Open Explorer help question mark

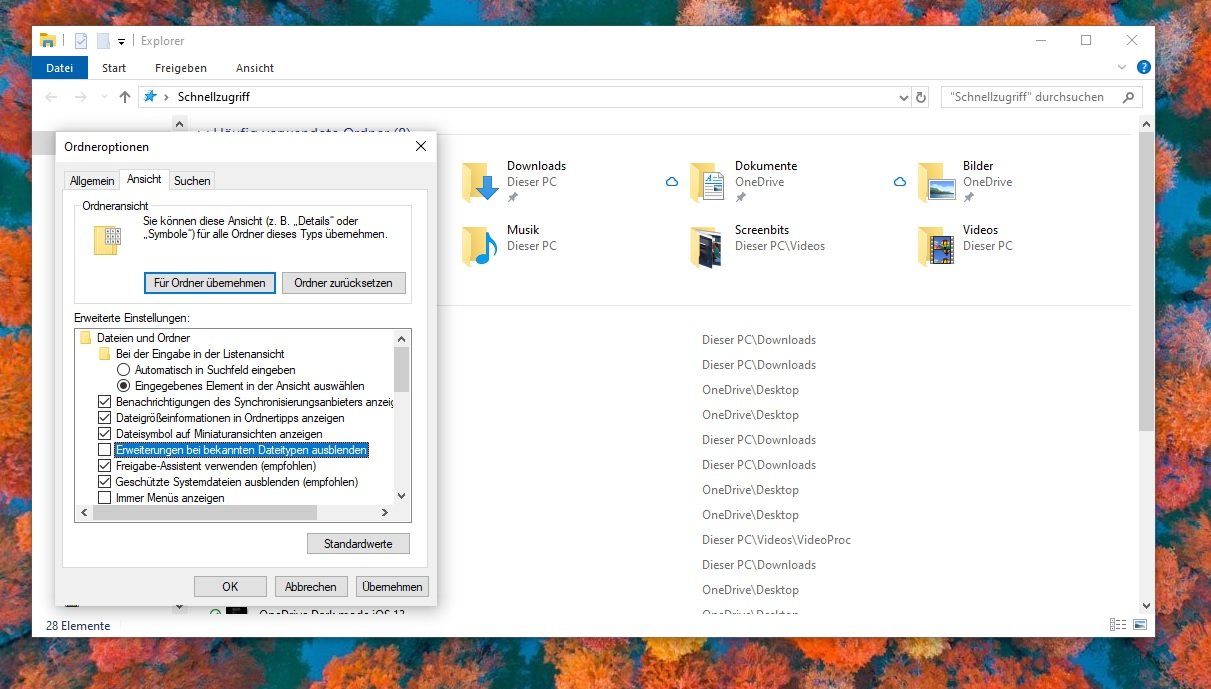[1144, 67]
